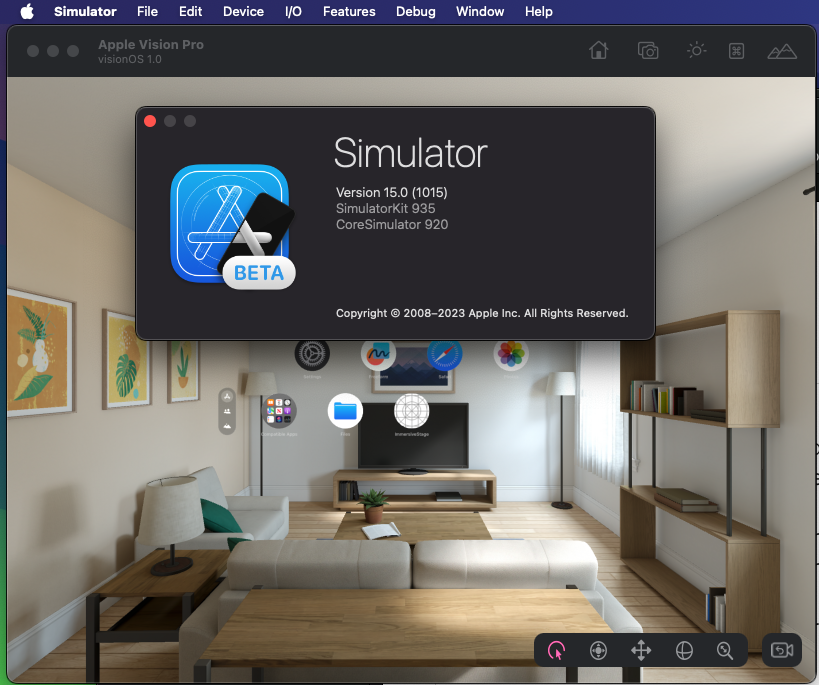Open the Help menu
Screen dimensions: 819x685
(539, 11)
